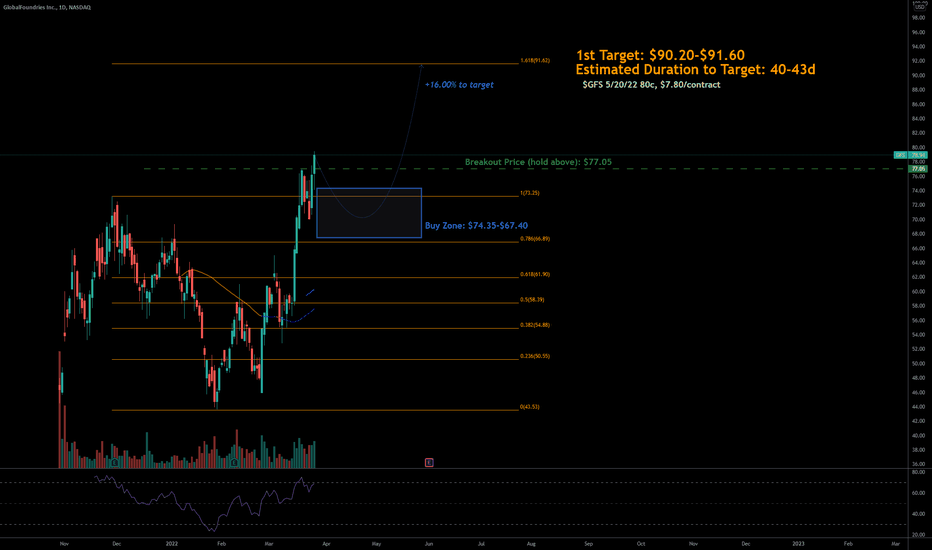Screen dimensions: 932x550
Task: Click the 0.382(54.88) Fibonacci level label
Action: (x=535, y=325)
